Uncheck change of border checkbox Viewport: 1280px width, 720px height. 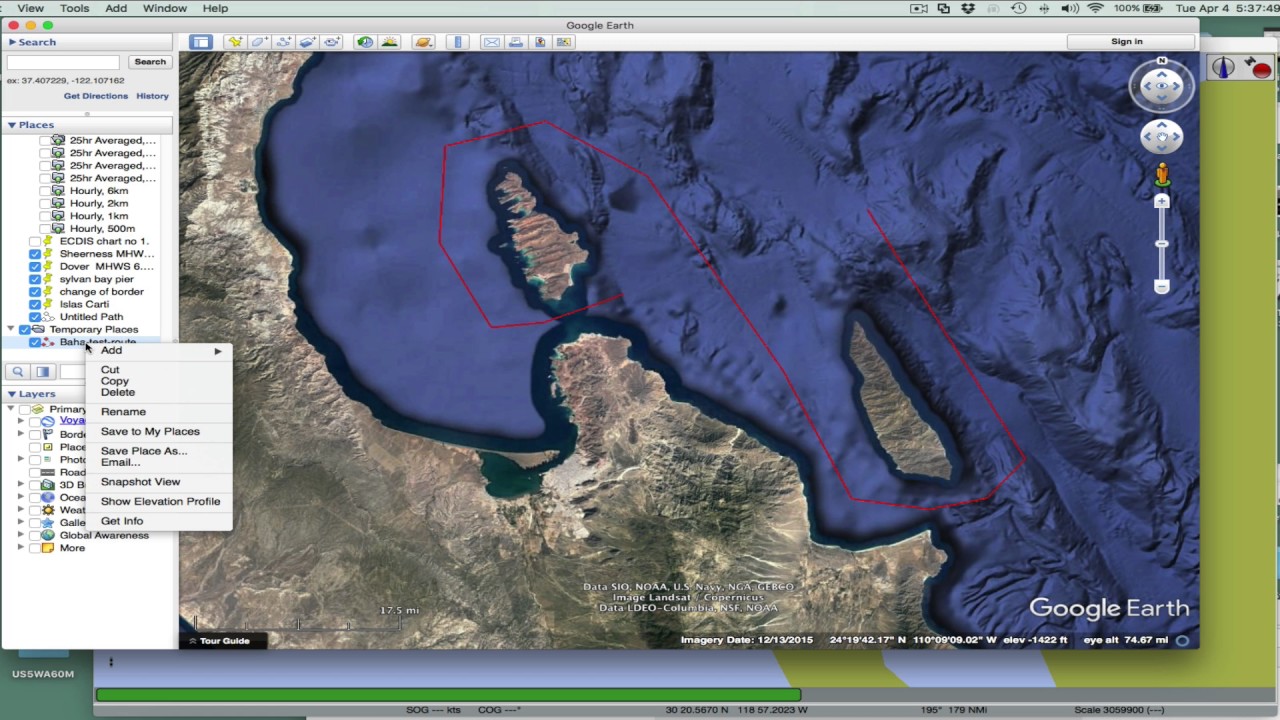(x=35, y=292)
